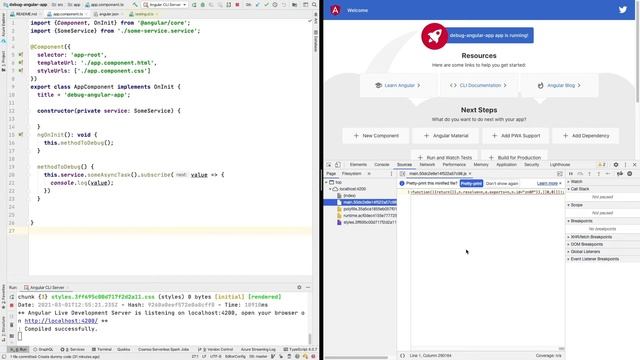Open the DevTools three-dot menu

[x=625, y=164]
